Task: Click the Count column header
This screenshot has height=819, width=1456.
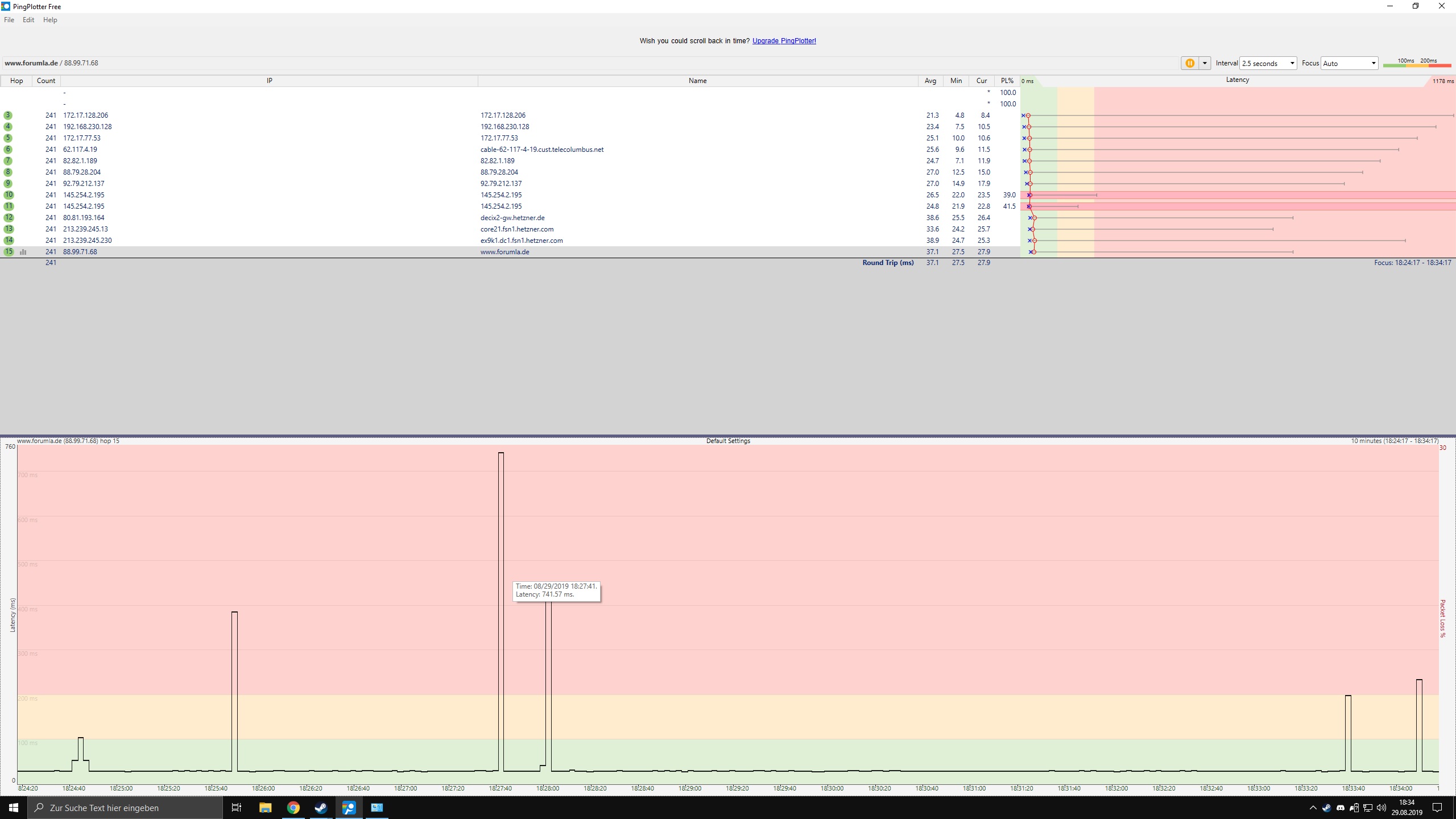Action: pos(46,81)
